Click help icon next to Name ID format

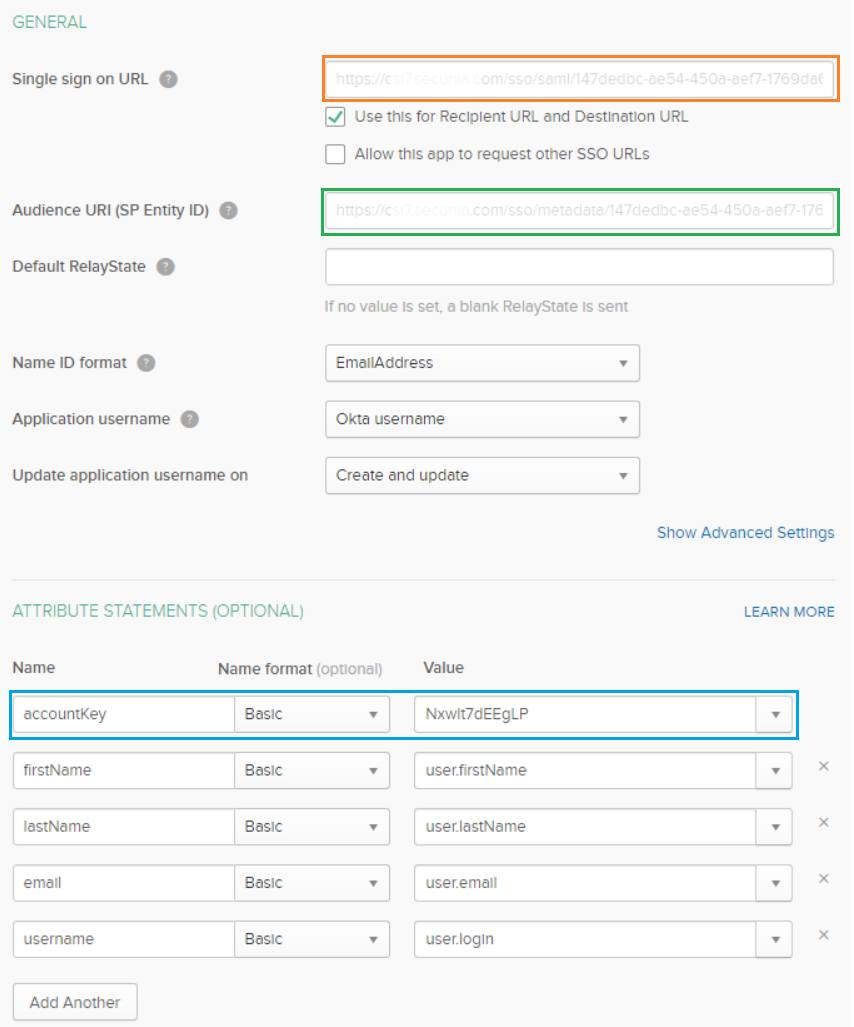click(146, 363)
